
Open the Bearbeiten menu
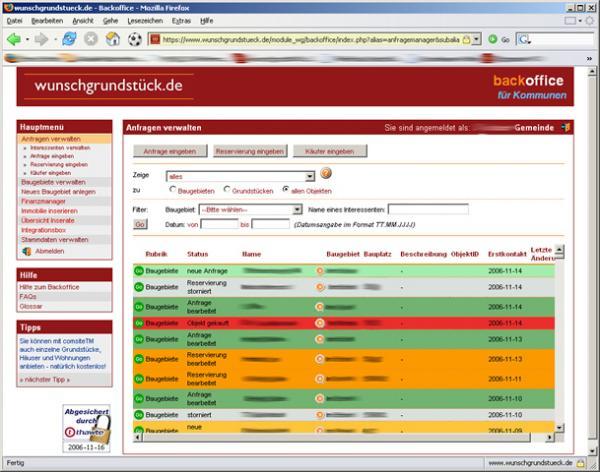(x=47, y=21)
